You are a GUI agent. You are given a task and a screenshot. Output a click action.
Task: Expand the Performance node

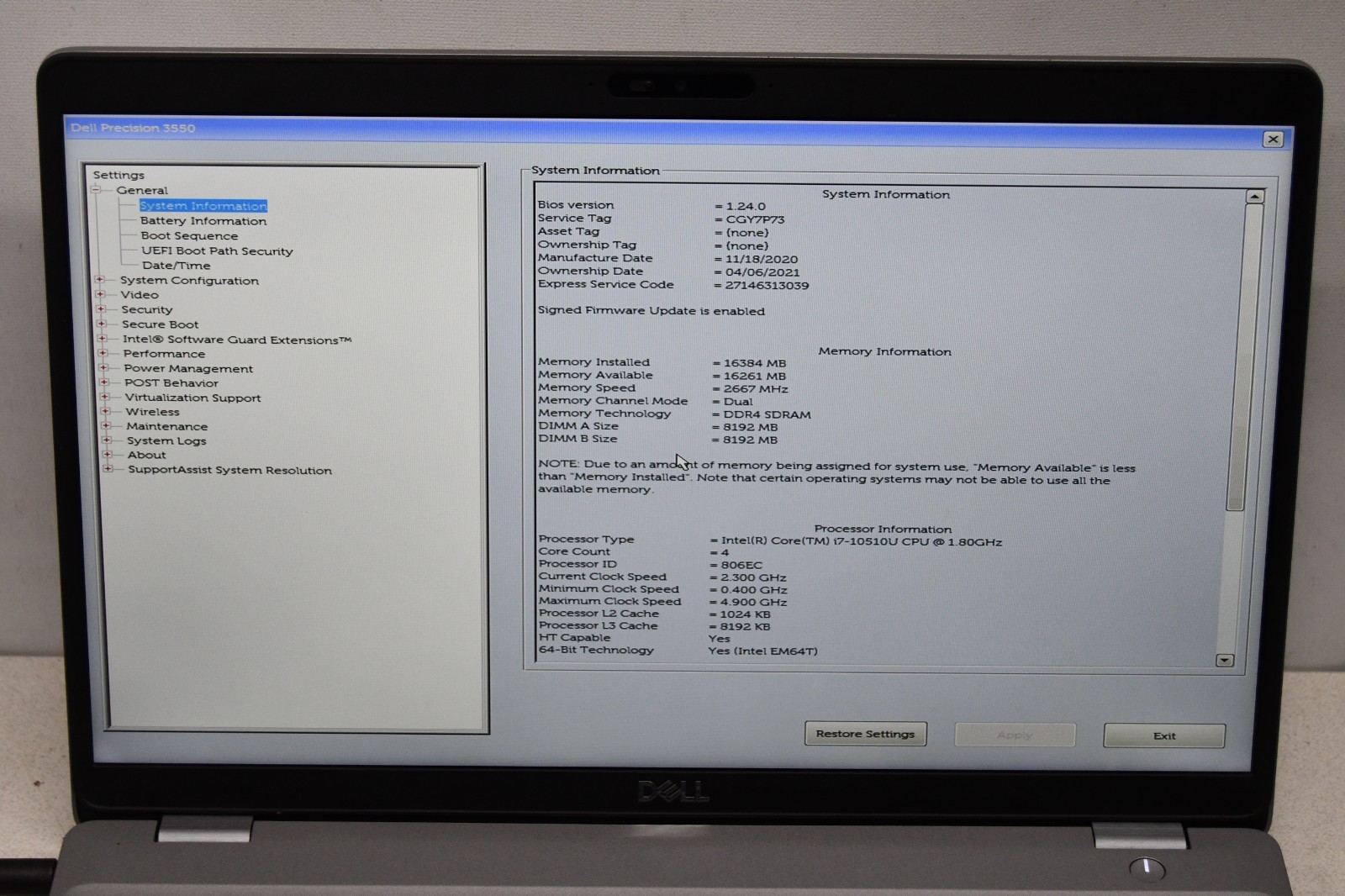coord(103,353)
